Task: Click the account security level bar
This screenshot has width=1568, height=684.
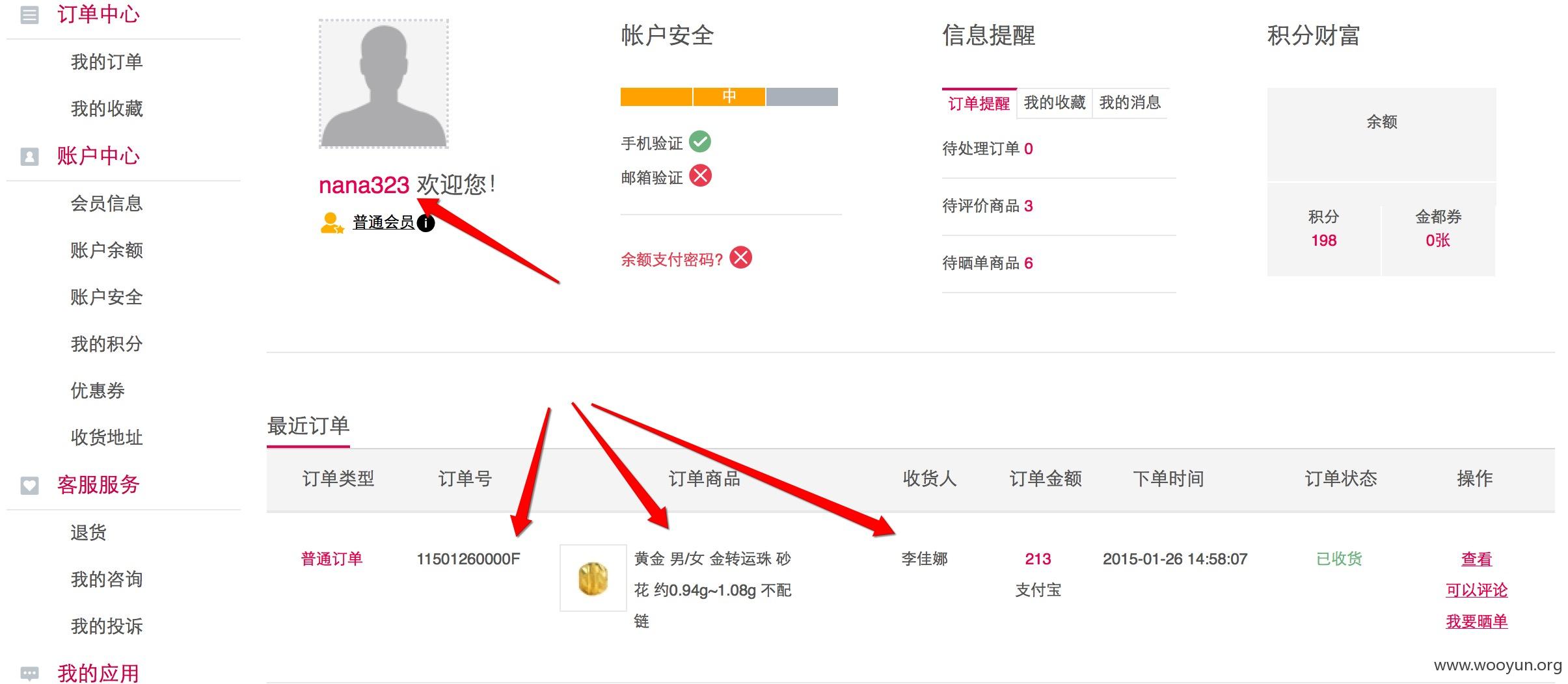Action: tap(729, 97)
